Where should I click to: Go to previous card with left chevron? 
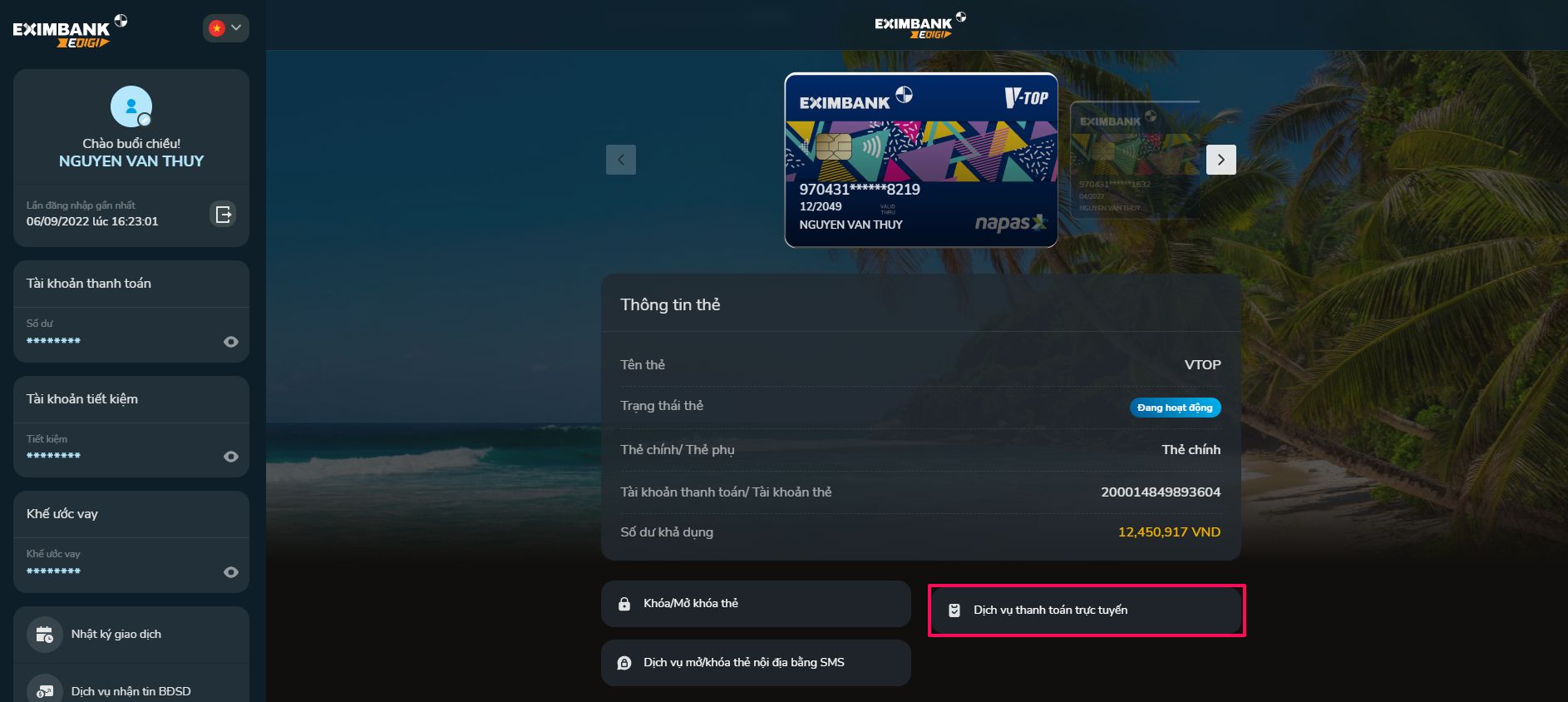tap(621, 160)
